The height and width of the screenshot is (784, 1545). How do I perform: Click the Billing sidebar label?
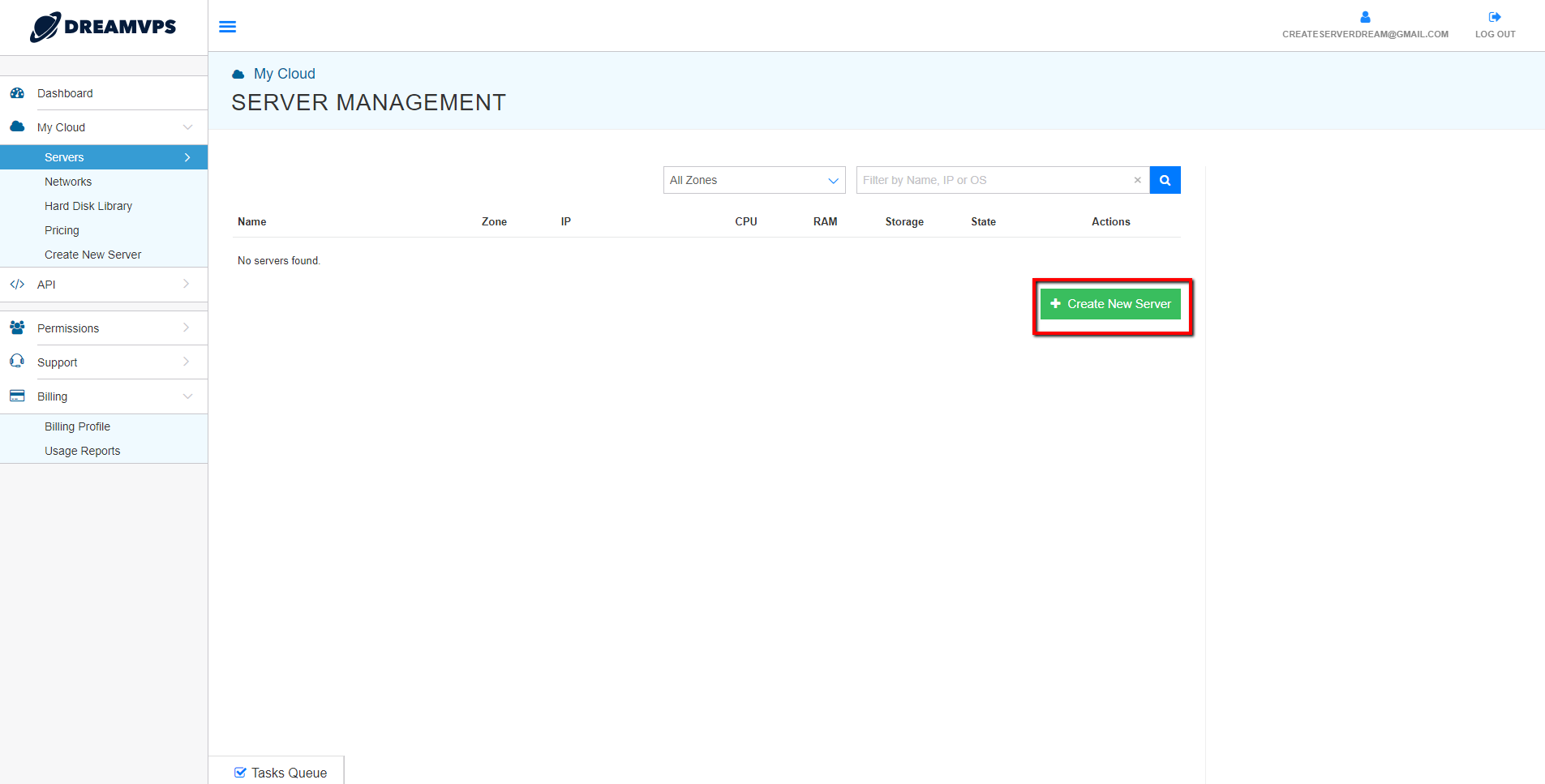pos(52,396)
